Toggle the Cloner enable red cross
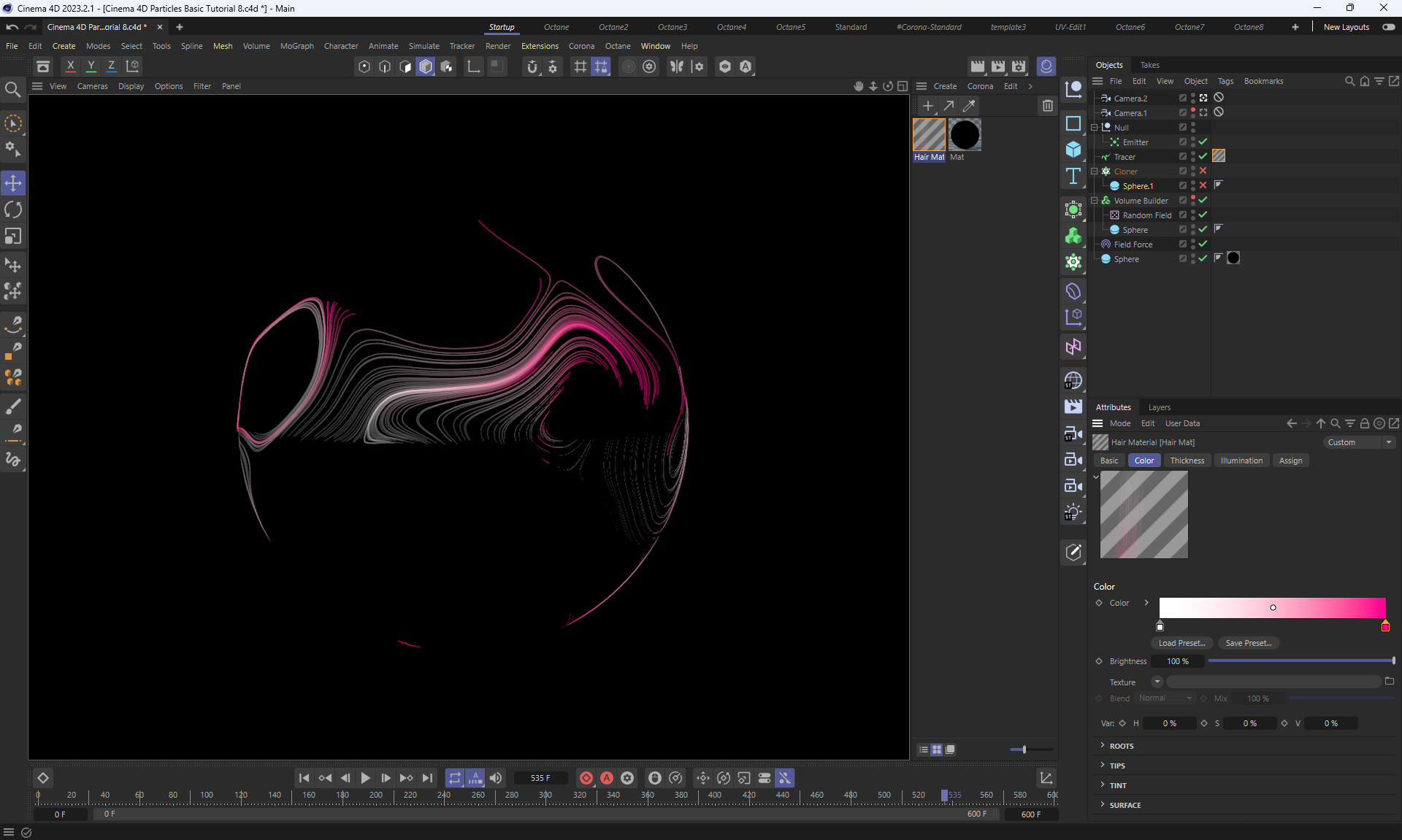This screenshot has height=840, width=1402. click(x=1203, y=171)
